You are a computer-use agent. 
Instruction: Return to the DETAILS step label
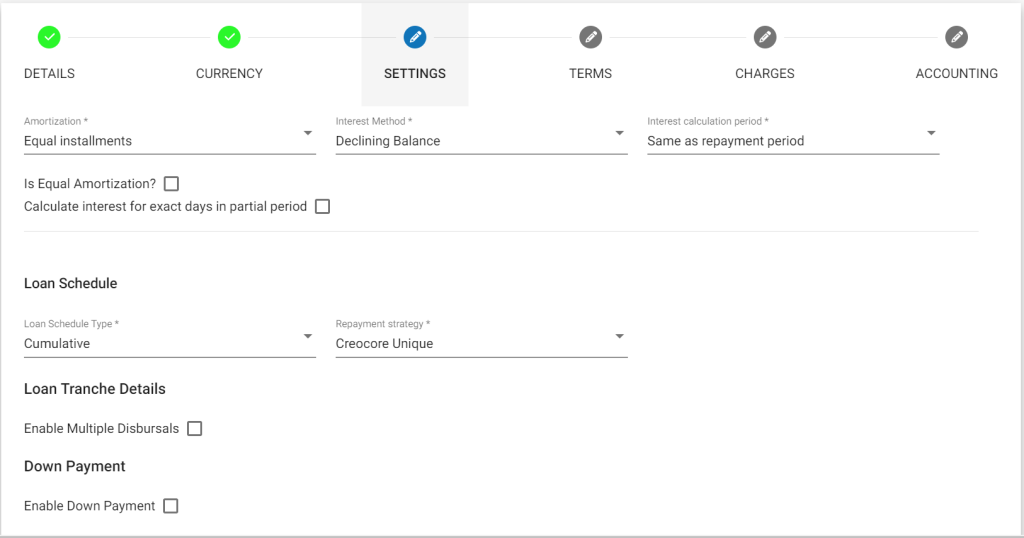49,74
